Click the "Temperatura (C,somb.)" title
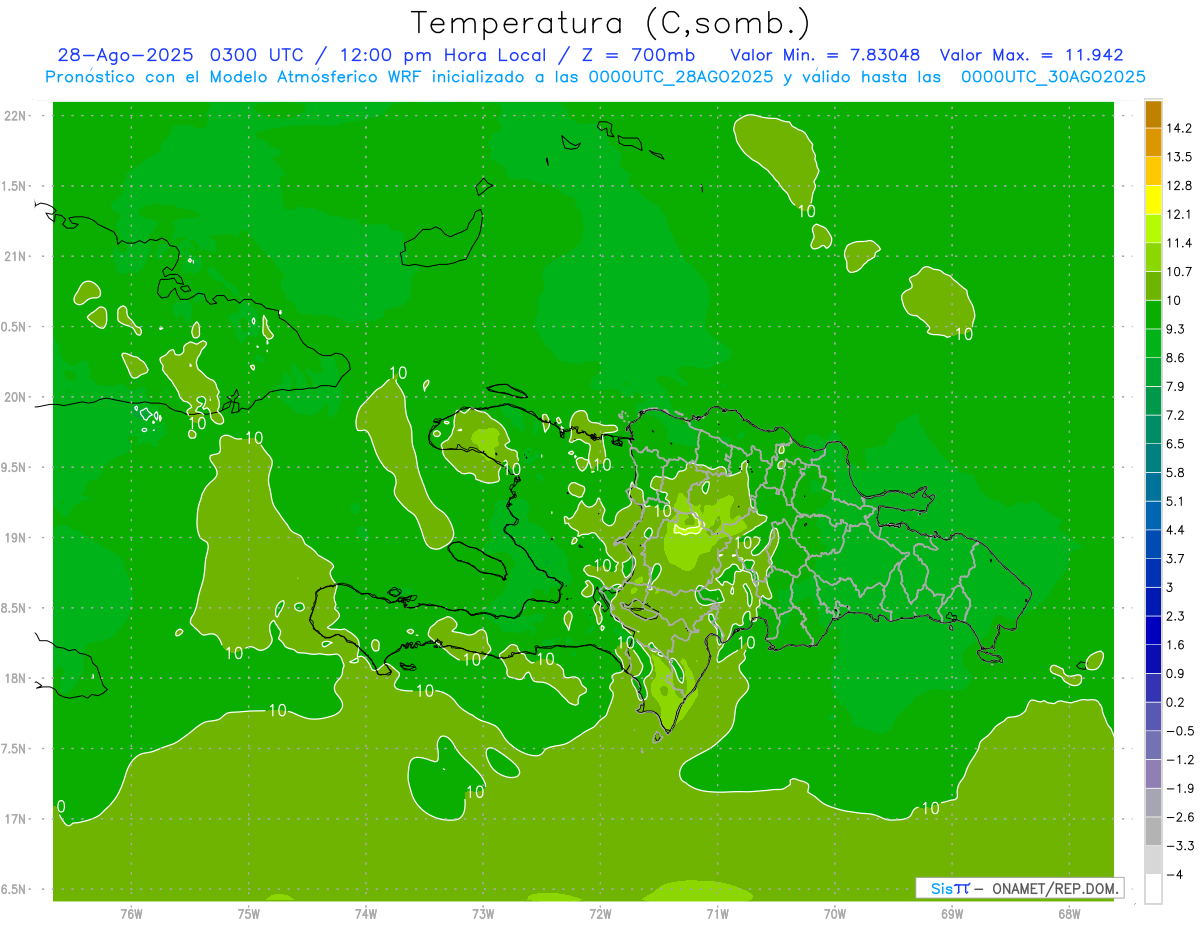Viewport: 1200px width, 927px height. pos(610,23)
